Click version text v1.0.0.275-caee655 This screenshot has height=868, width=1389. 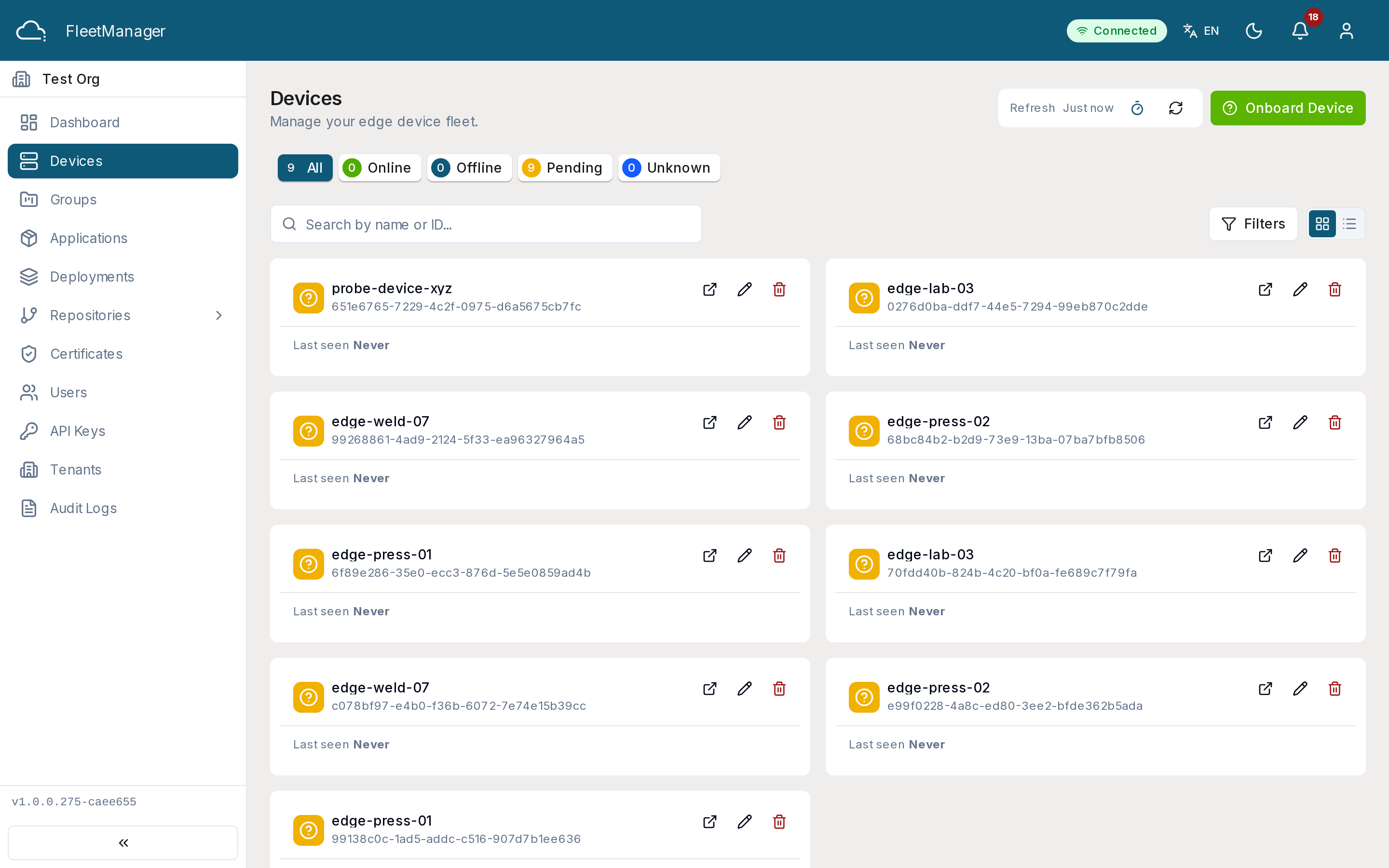(x=74, y=802)
